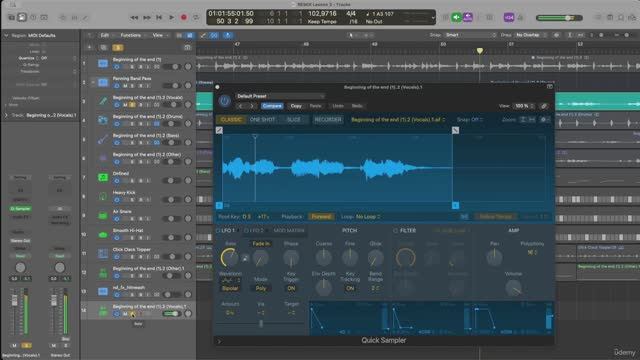
Task: Click the Pitch Coarse knob
Action: click(324, 258)
